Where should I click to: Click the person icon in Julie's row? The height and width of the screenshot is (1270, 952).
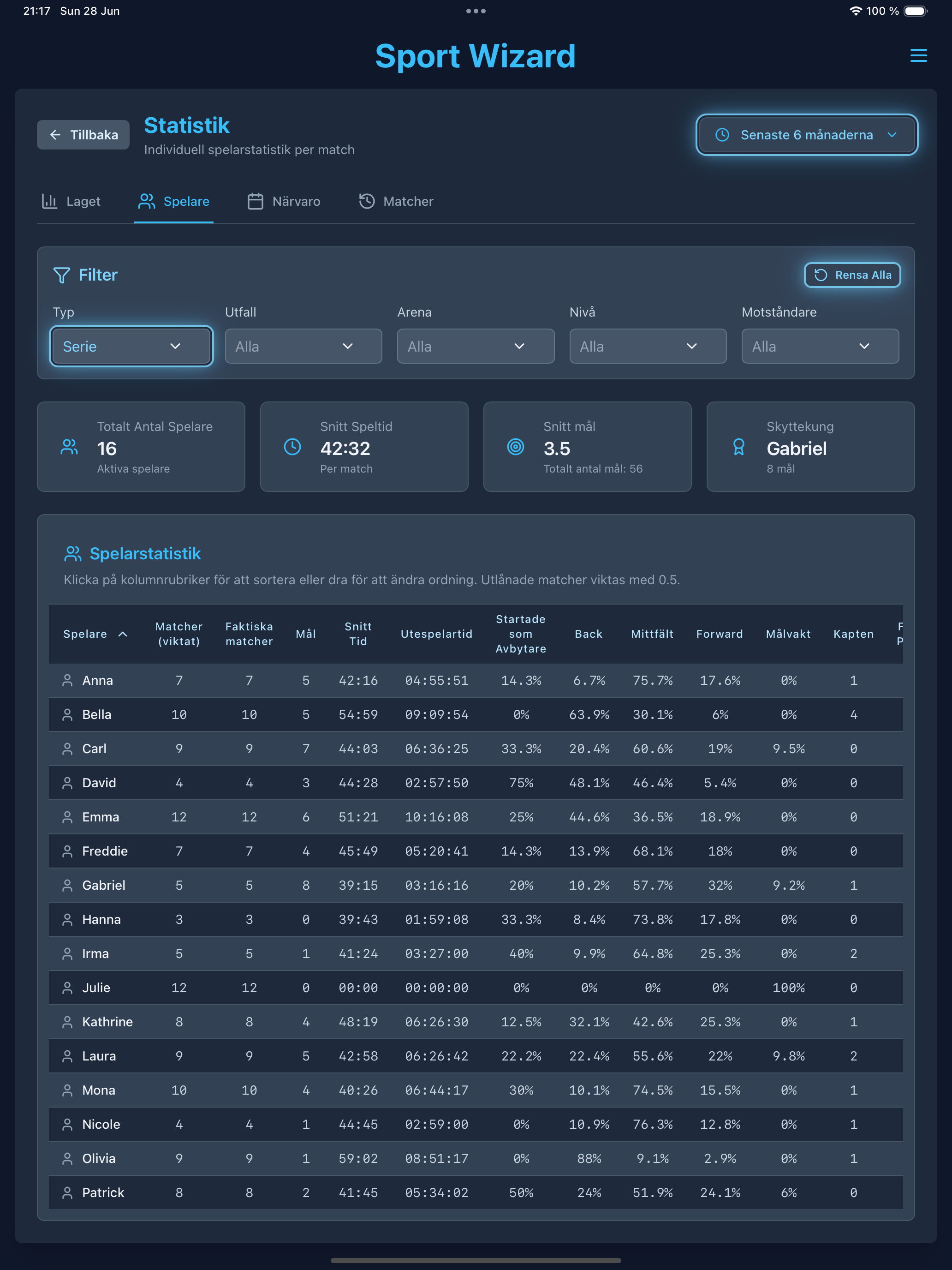67,988
